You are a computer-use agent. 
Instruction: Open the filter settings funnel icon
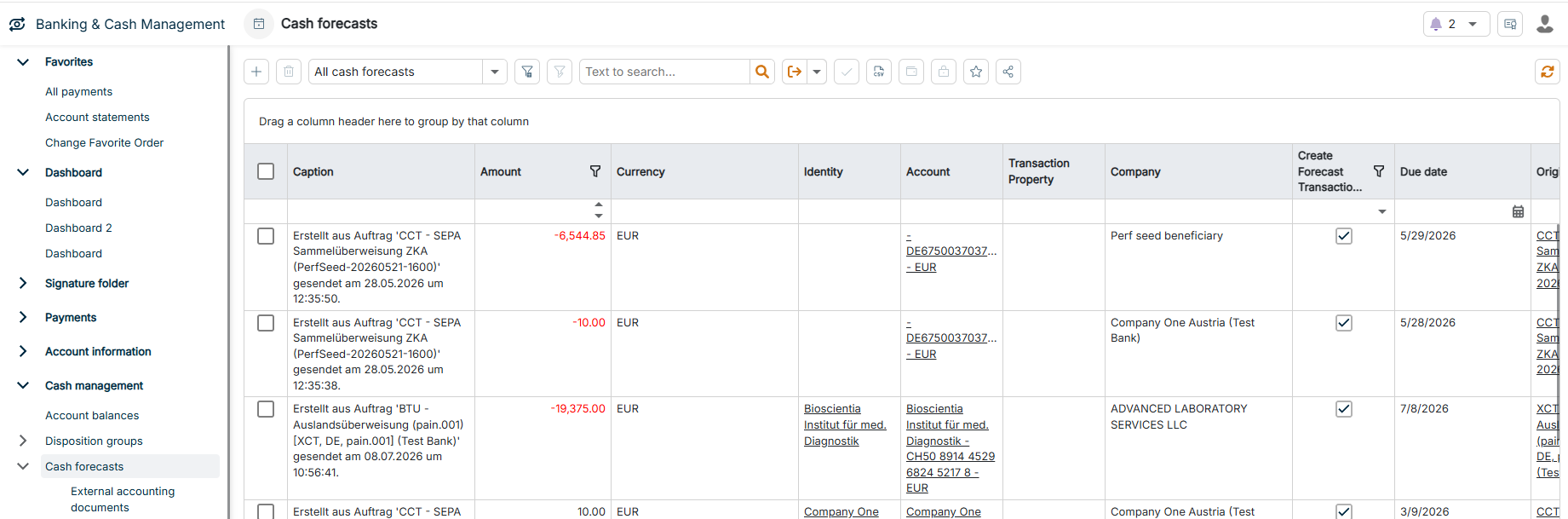click(527, 72)
